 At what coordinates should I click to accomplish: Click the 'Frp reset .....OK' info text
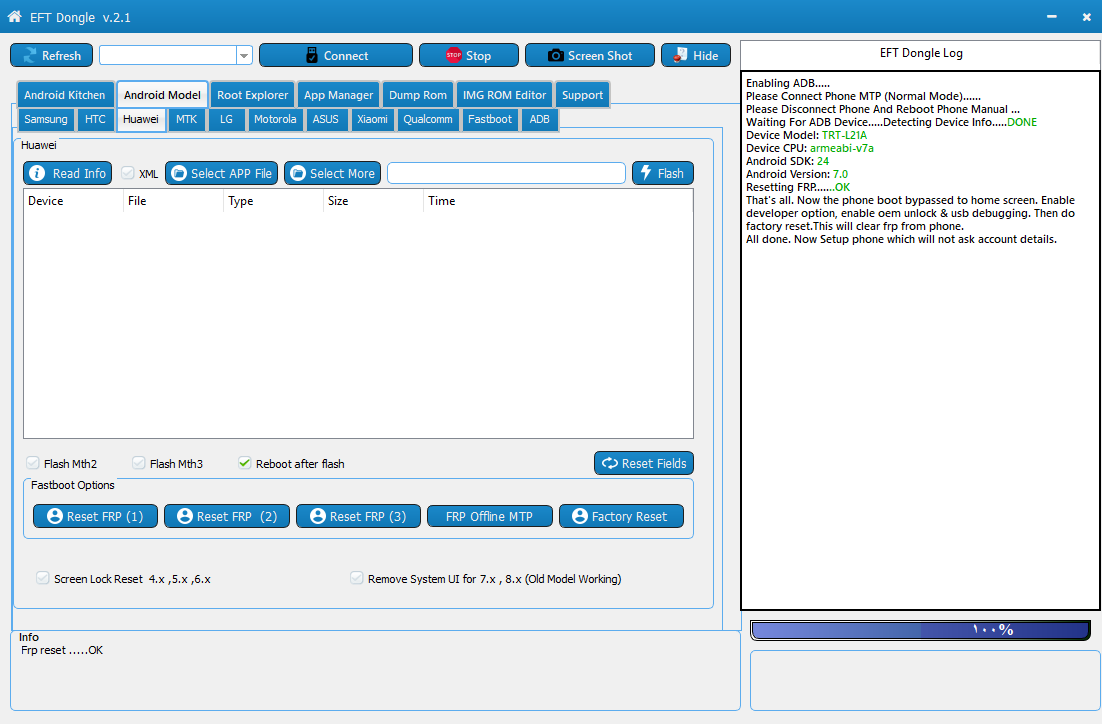pyautogui.click(x=62, y=650)
